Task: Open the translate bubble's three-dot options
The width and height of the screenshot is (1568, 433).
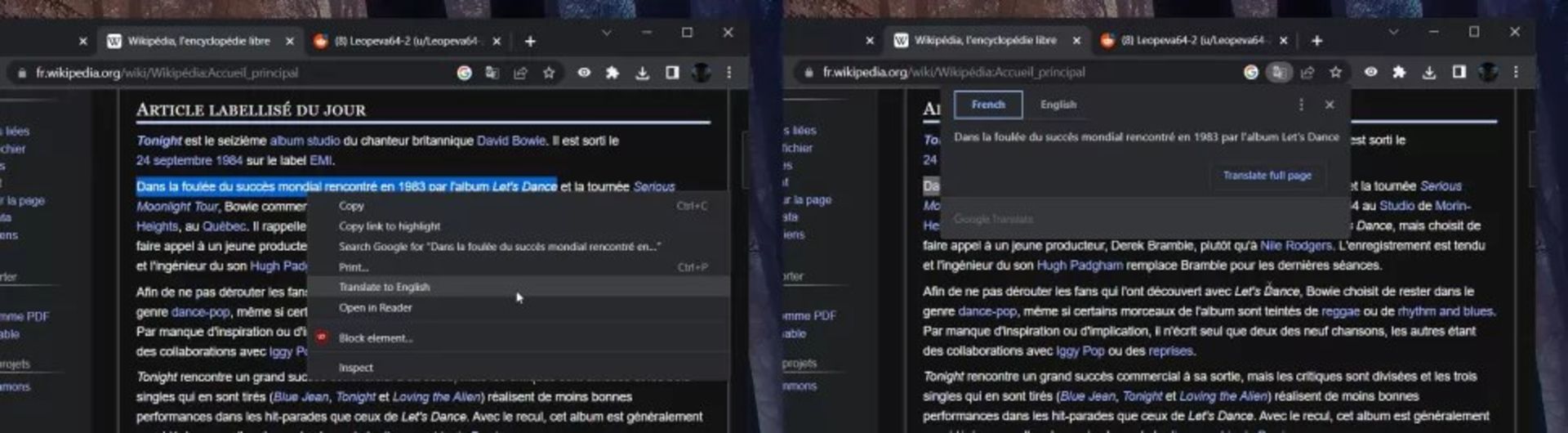Action: tap(1301, 105)
